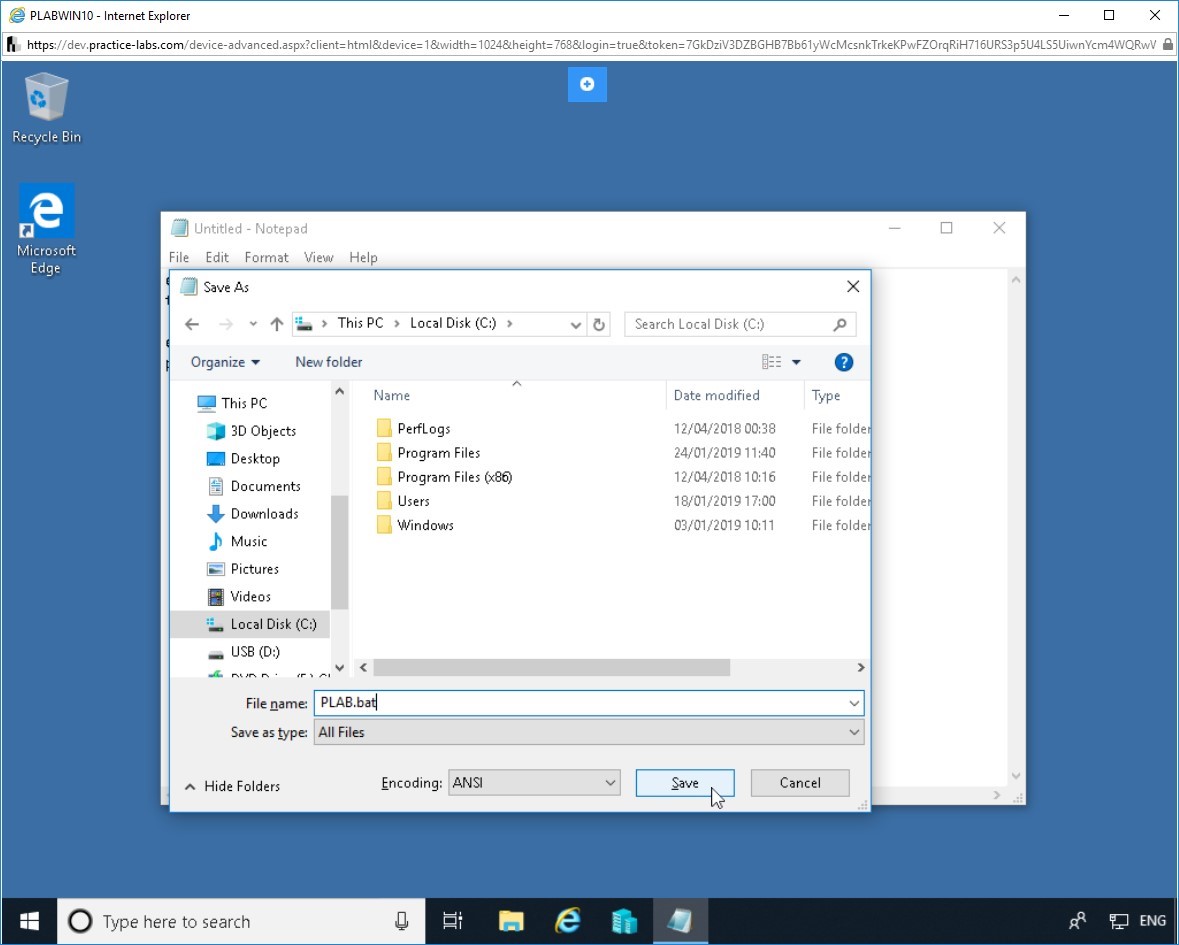Open Task View on the taskbar

coord(453,921)
